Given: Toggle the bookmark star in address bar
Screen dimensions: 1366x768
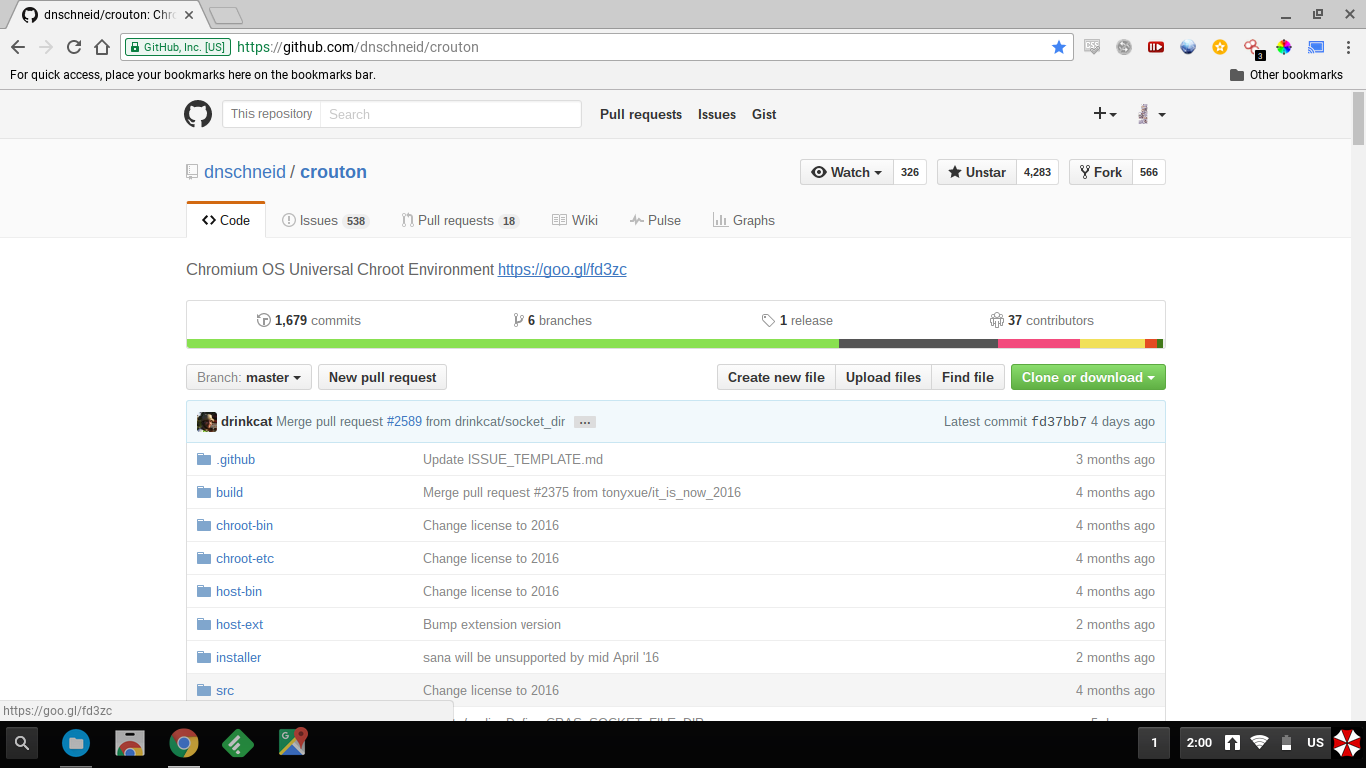Looking at the screenshot, I should pyautogui.click(x=1059, y=47).
